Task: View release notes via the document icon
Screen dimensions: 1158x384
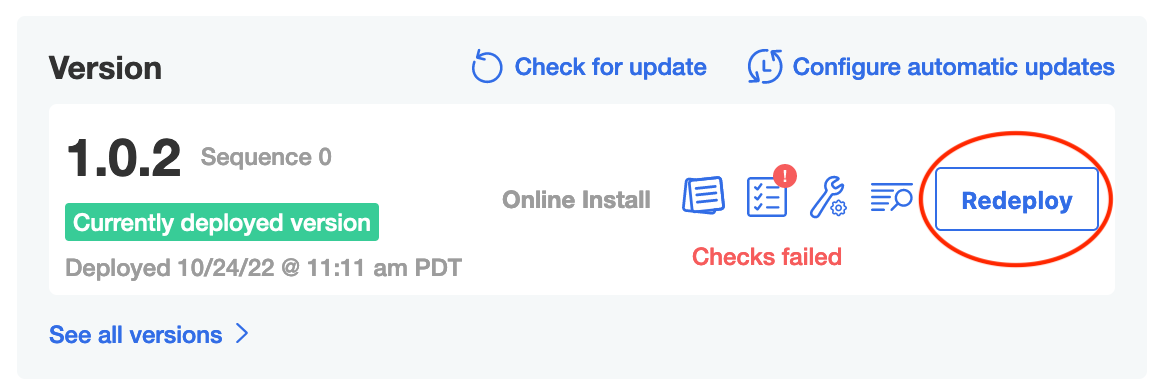Action: point(702,197)
